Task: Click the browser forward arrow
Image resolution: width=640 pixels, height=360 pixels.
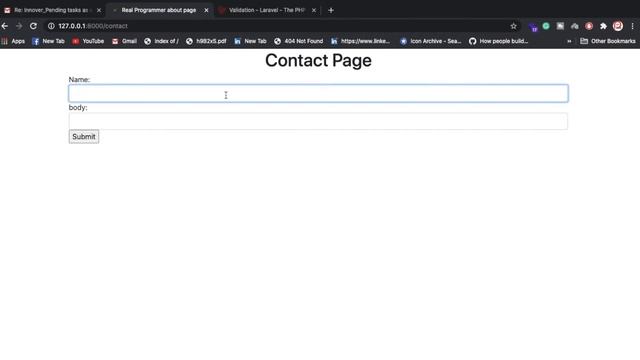Action: coord(19,26)
